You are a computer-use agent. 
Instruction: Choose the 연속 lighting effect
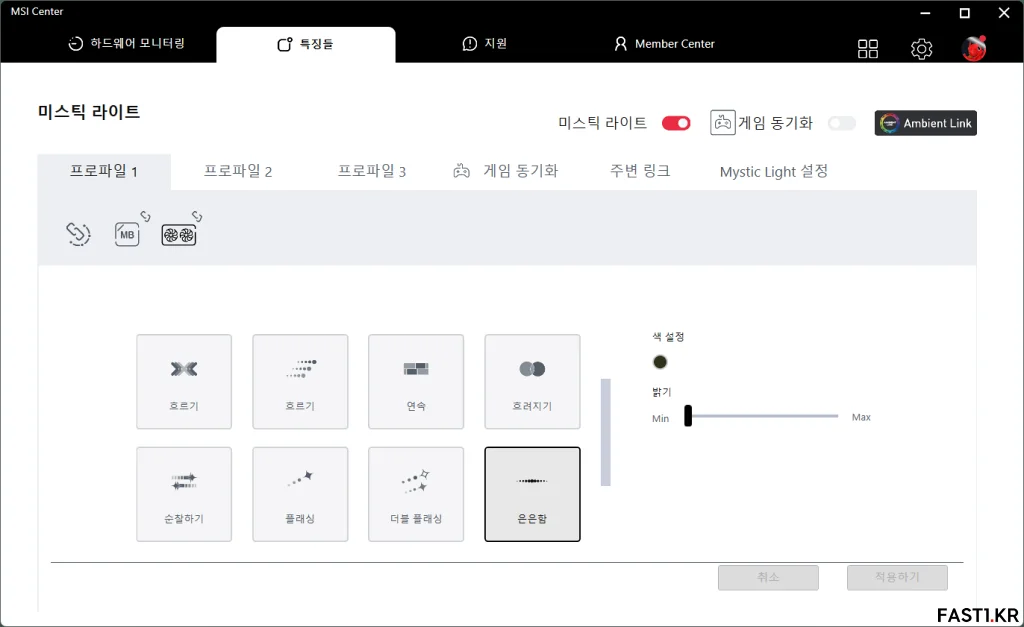coord(416,381)
